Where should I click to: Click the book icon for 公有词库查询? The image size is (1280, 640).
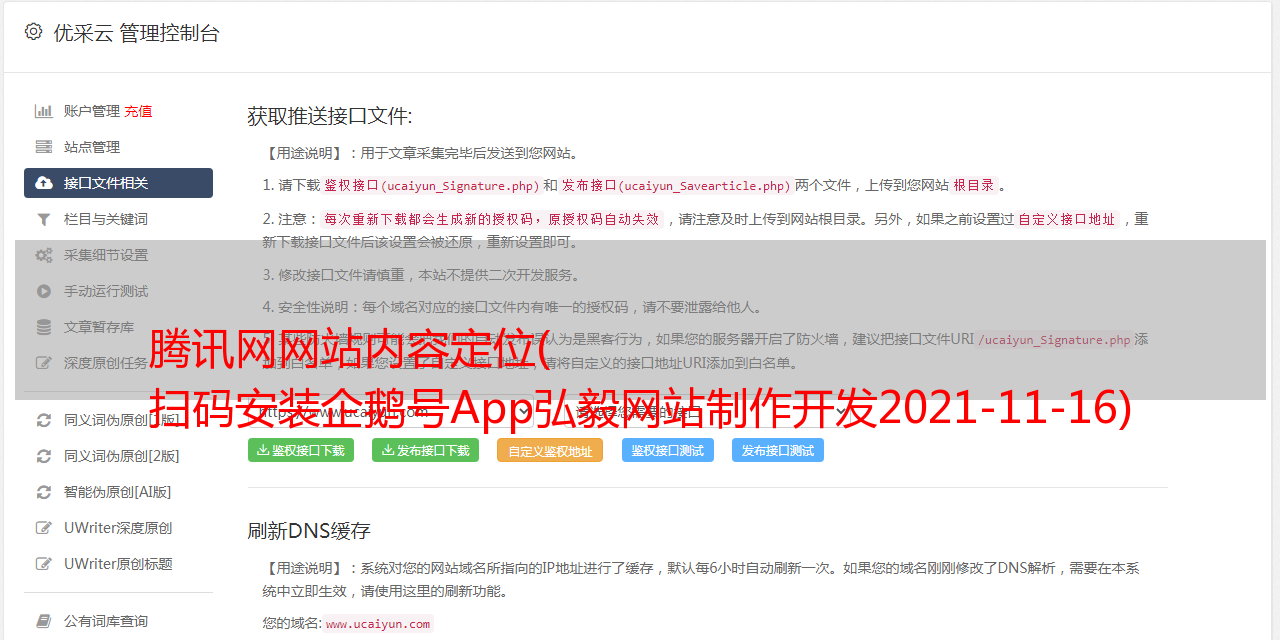point(44,621)
